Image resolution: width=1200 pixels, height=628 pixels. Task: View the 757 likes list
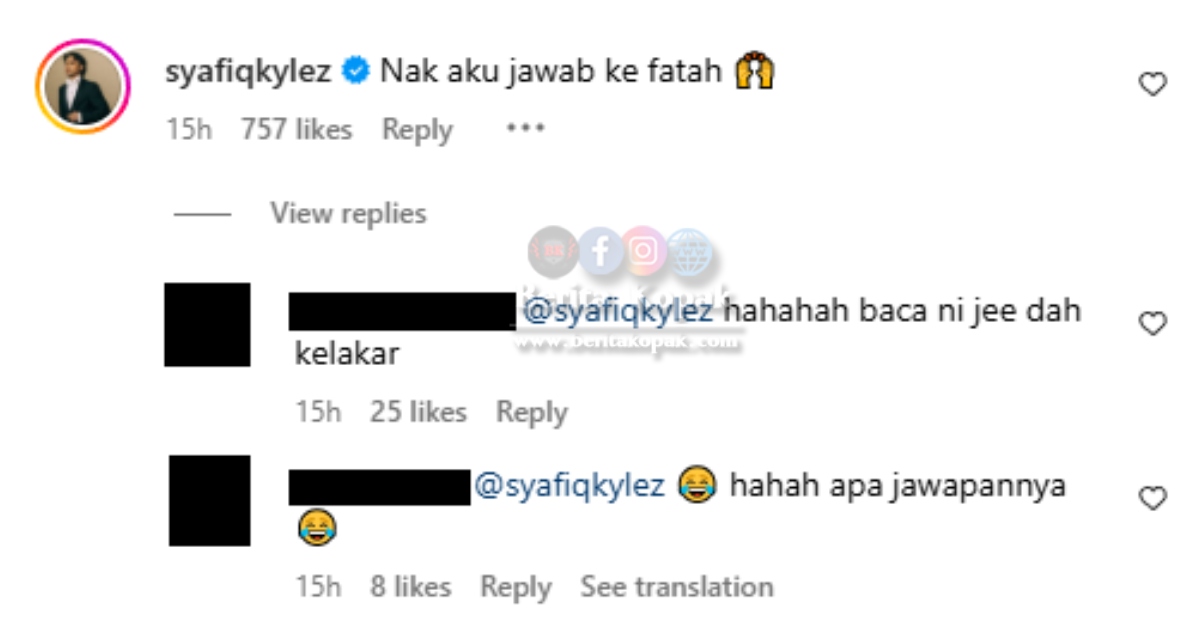click(x=296, y=130)
